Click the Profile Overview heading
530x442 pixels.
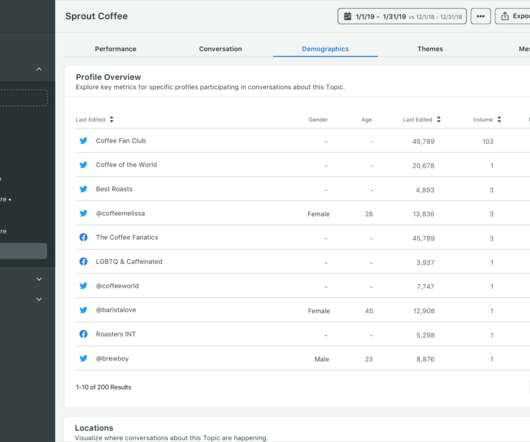coord(108,77)
